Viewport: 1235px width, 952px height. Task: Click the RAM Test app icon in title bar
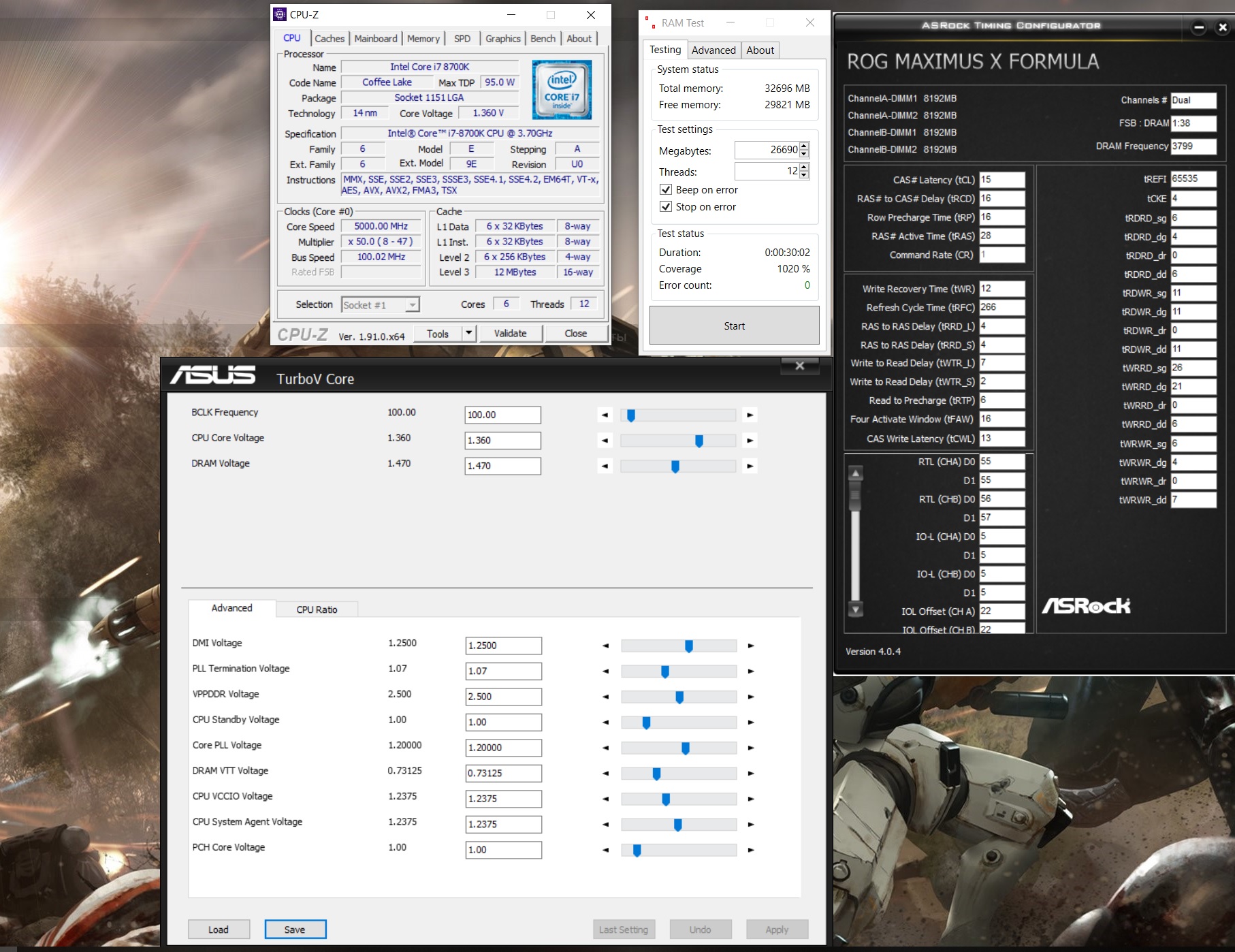649,22
